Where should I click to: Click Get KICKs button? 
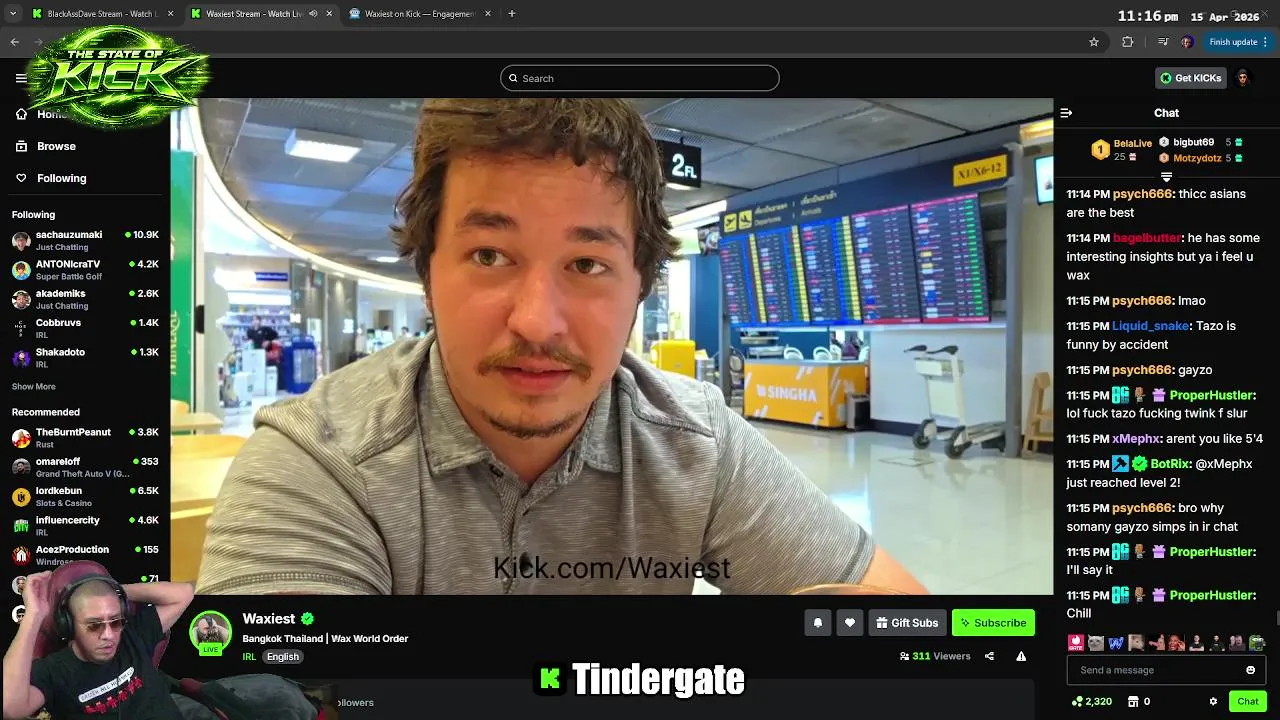click(x=1190, y=78)
